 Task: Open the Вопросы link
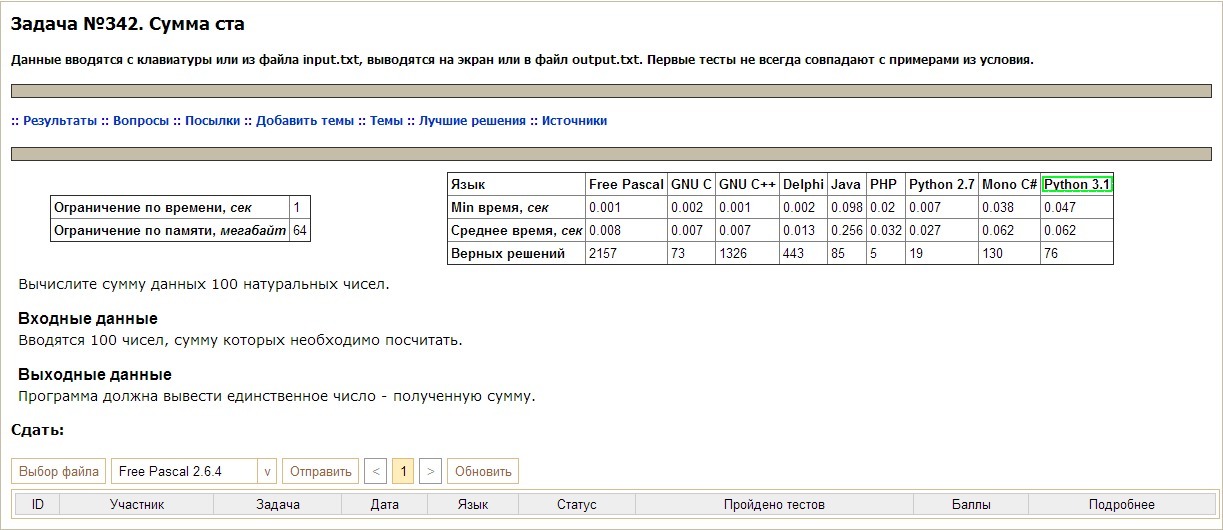click(141, 121)
